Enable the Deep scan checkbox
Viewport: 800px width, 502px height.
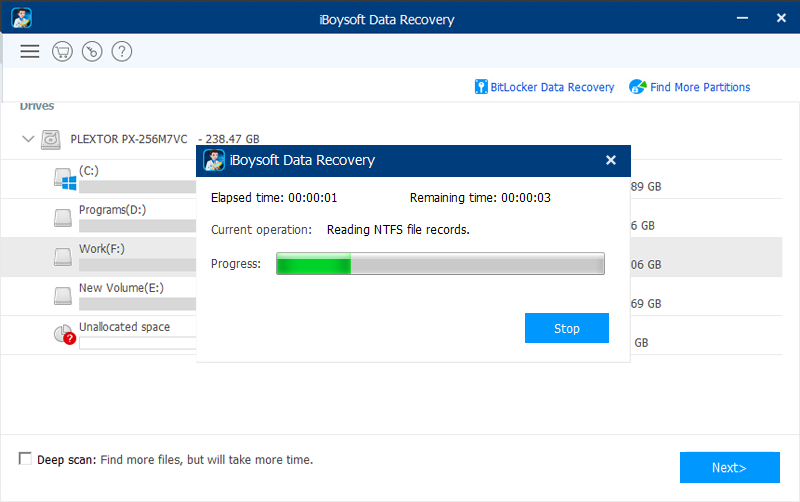(25, 459)
